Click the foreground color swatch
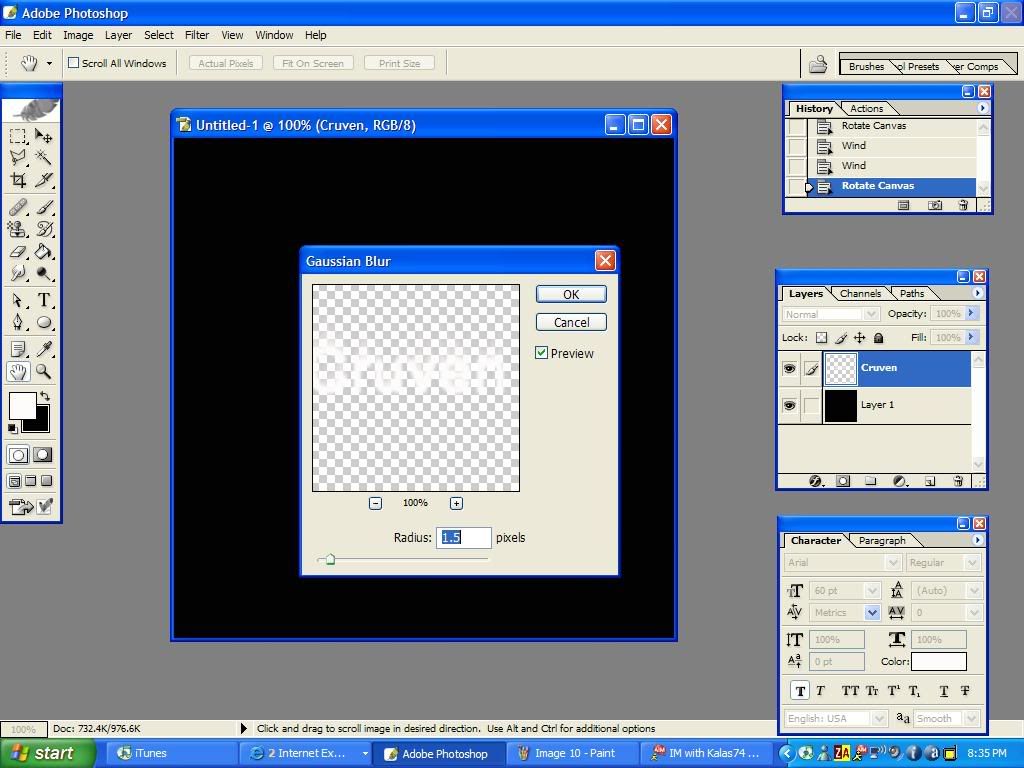Image resolution: width=1024 pixels, height=768 pixels. tap(22, 406)
